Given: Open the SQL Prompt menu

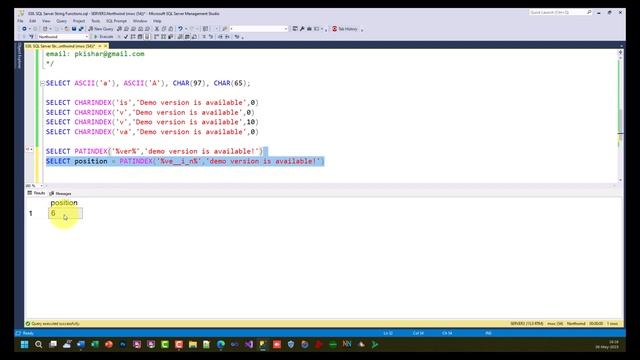Looking at the screenshot, I should [116, 21].
